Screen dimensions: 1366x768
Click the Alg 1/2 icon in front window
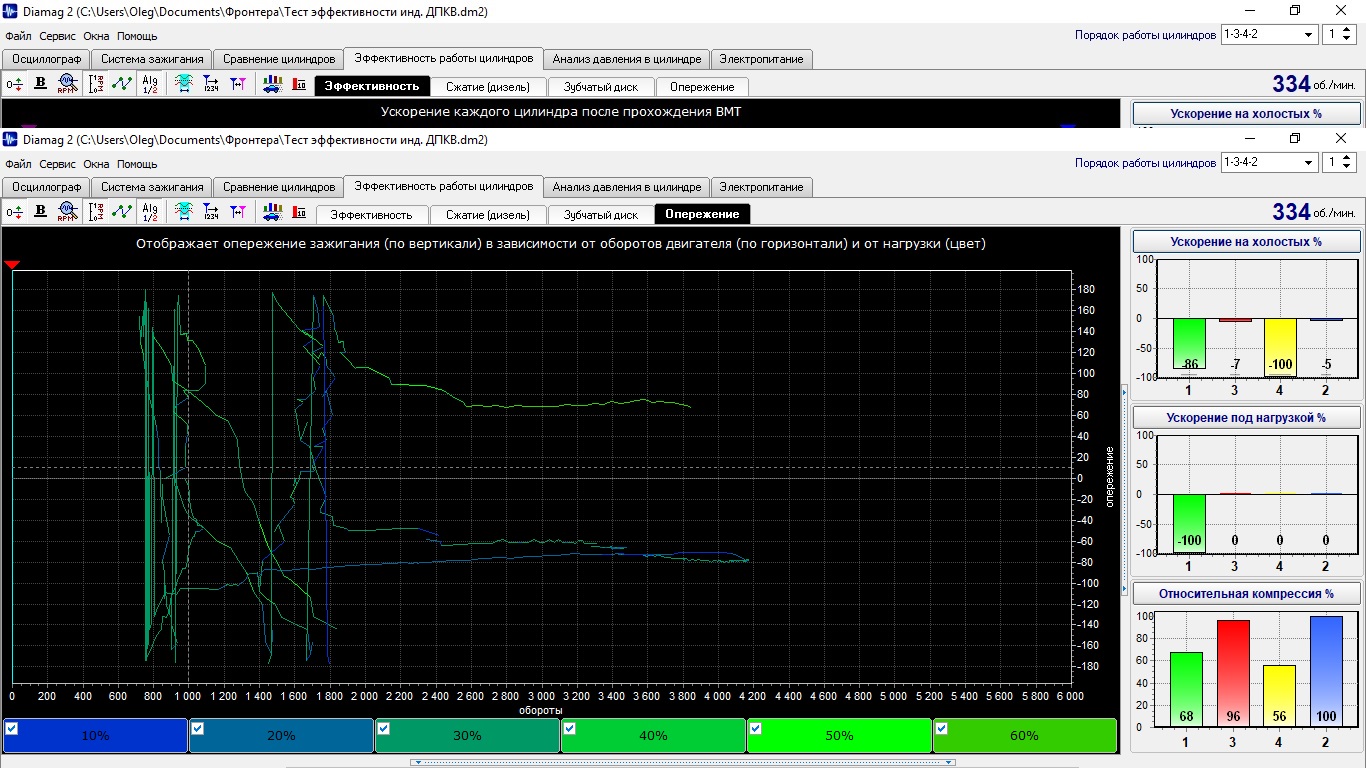(x=150, y=212)
